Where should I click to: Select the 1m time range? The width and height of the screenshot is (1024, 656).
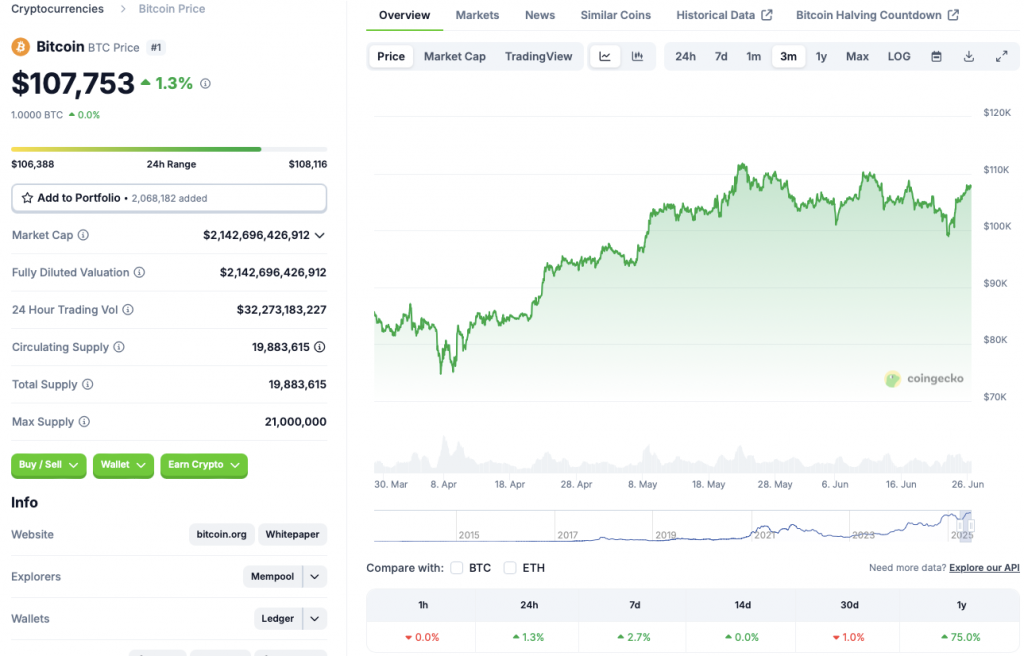[754, 56]
